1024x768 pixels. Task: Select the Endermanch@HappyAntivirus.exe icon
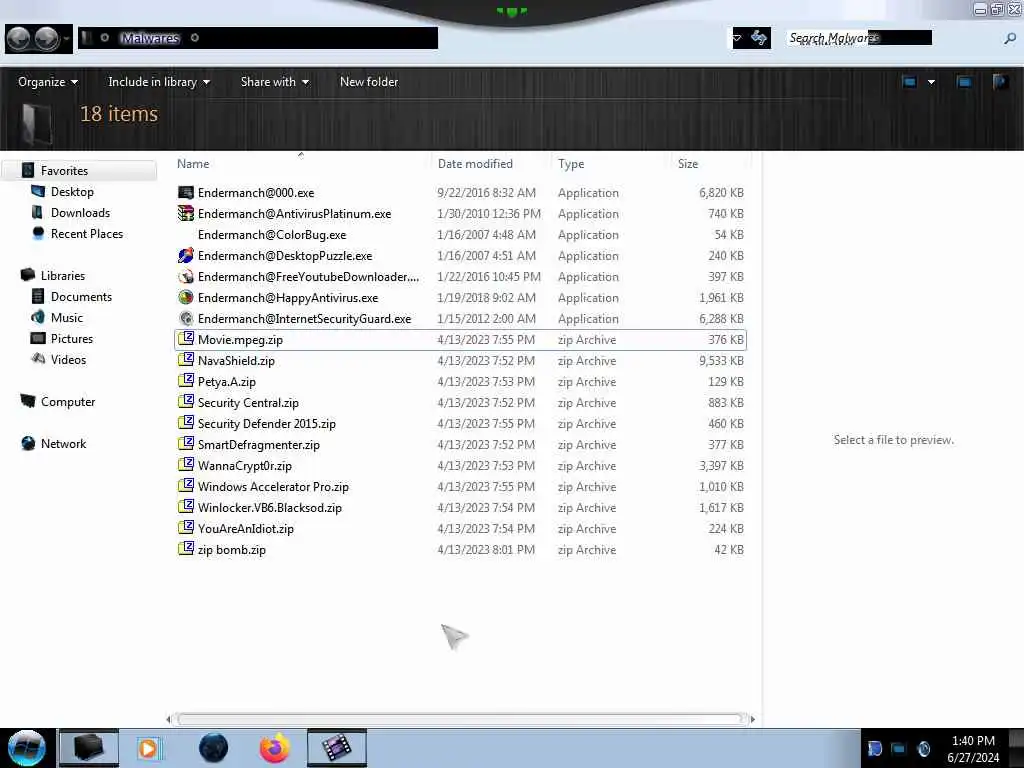tap(186, 297)
